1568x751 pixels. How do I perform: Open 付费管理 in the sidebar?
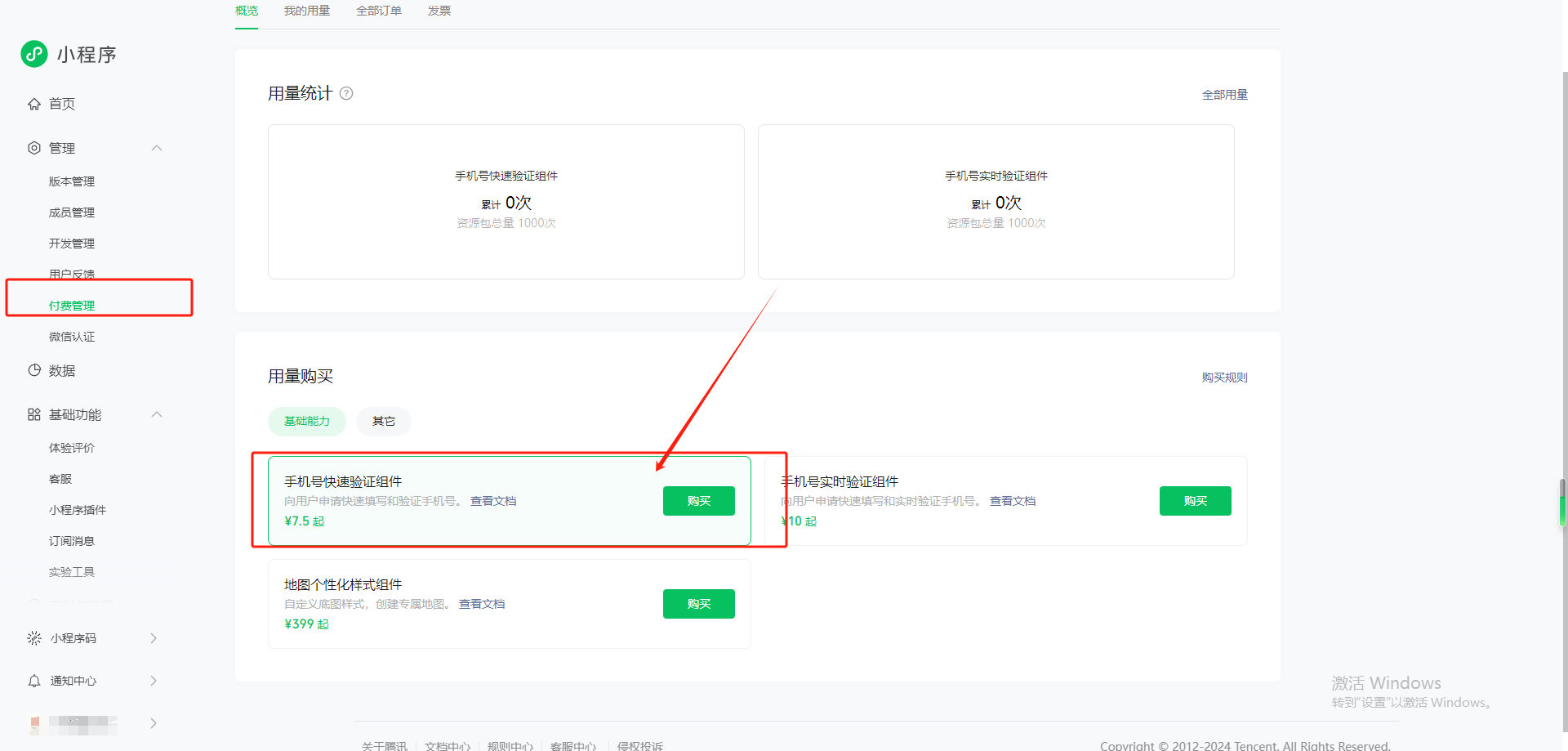click(x=72, y=306)
